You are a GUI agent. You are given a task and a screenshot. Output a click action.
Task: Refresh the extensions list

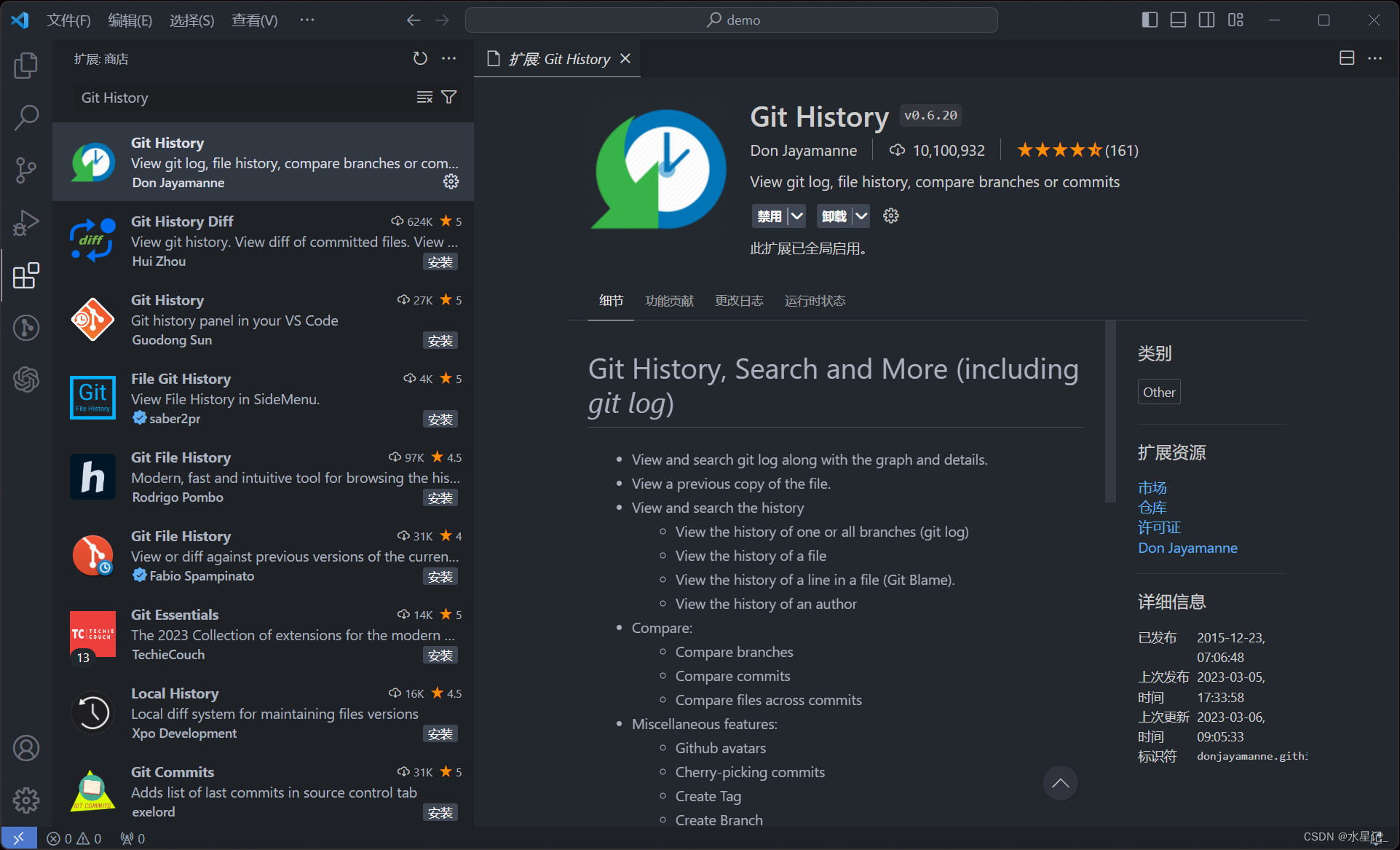(x=420, y=58)
